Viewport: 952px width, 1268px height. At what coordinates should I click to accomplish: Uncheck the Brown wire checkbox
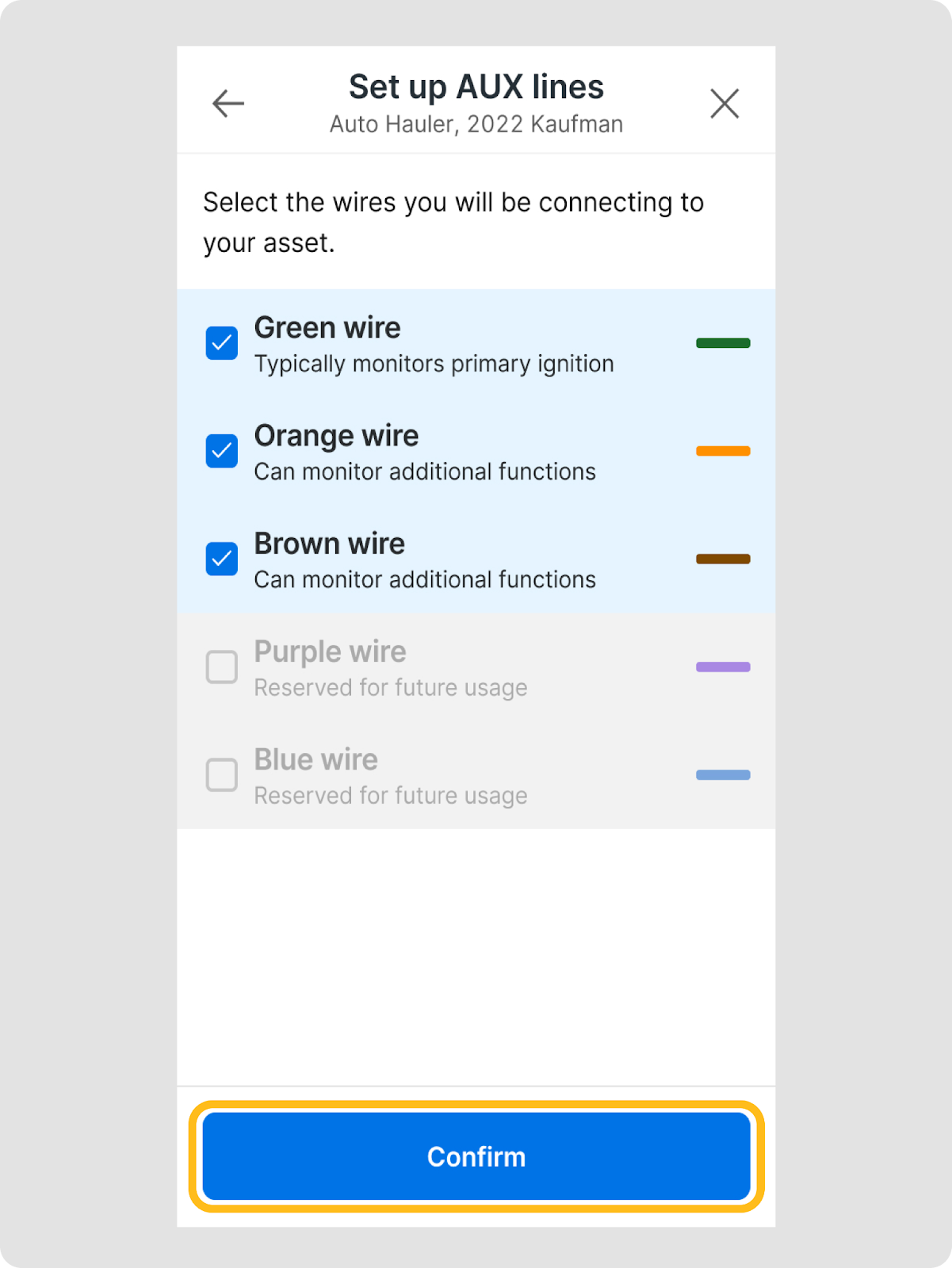[x=222, y=559]
